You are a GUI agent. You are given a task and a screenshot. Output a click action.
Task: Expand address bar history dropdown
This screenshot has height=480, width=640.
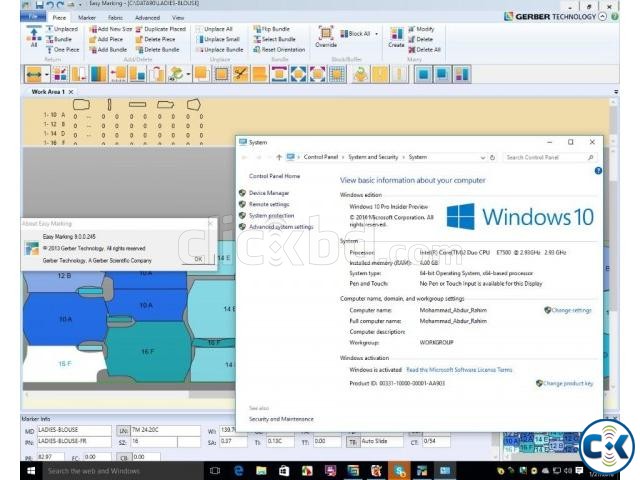coord(482,158)
